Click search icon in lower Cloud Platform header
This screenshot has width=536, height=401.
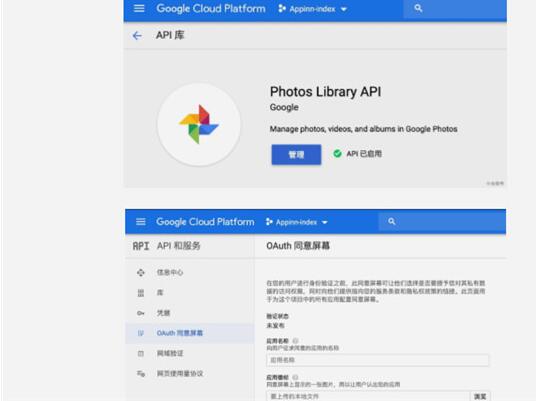click(x=392, y=222)
